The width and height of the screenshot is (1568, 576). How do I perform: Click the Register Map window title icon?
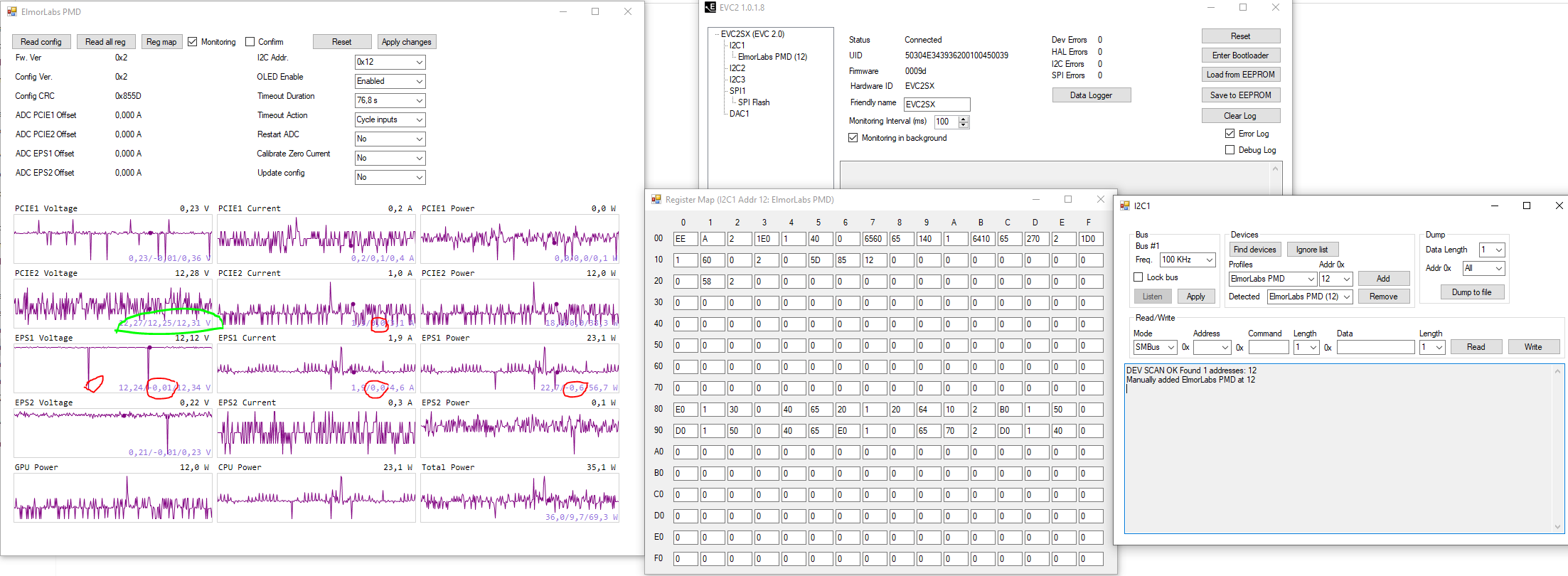coord(656,200)
